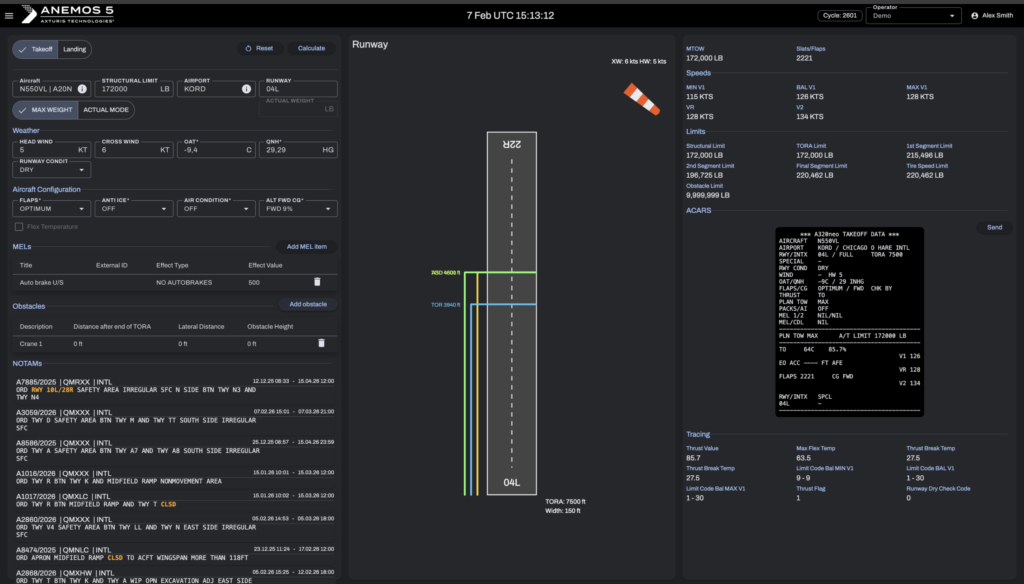Delete the Crane 1 obstacle row

pos(321,343)
